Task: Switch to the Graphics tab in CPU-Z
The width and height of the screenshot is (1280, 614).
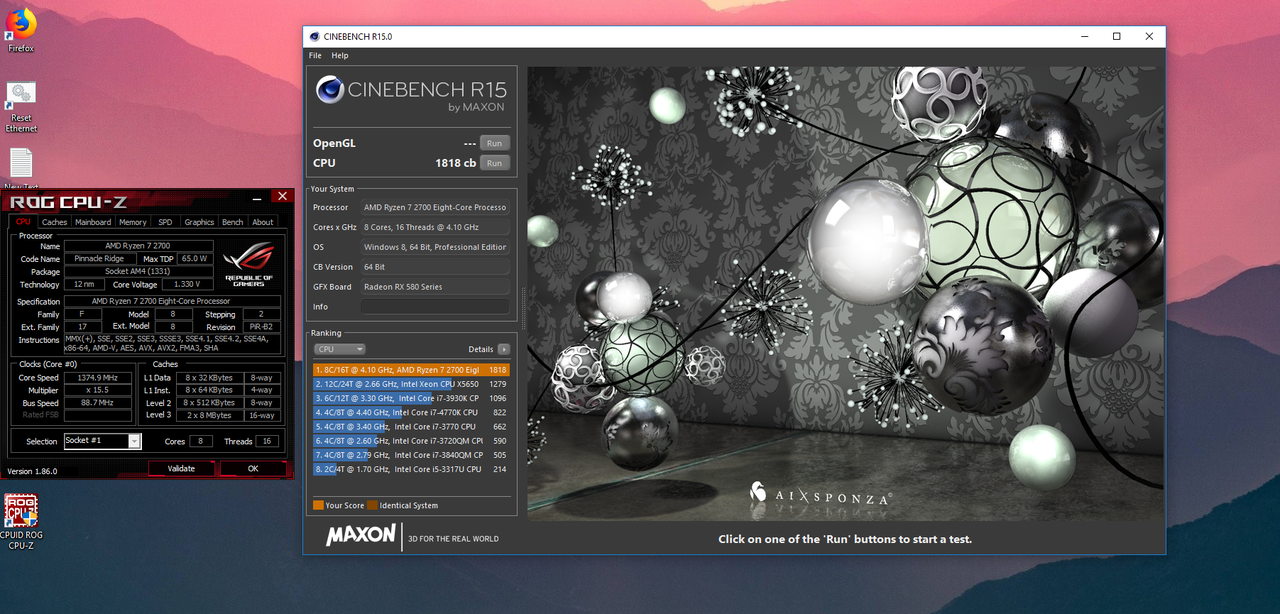Action: click(199, 222)
